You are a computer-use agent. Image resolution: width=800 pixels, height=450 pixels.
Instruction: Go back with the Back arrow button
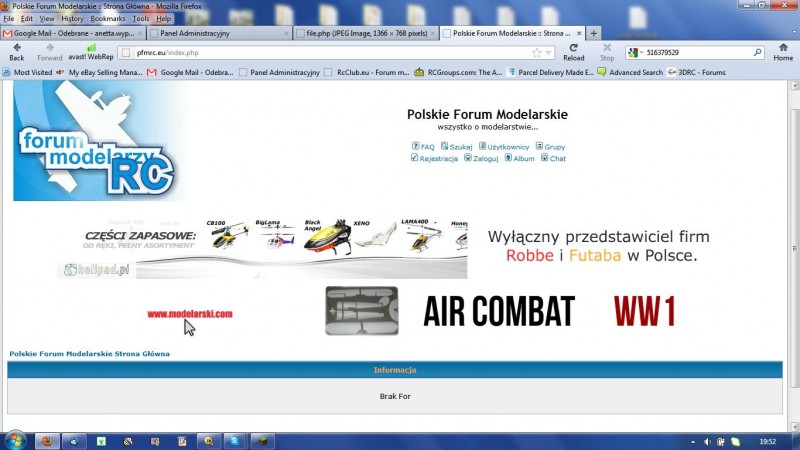tap(17, 52)
